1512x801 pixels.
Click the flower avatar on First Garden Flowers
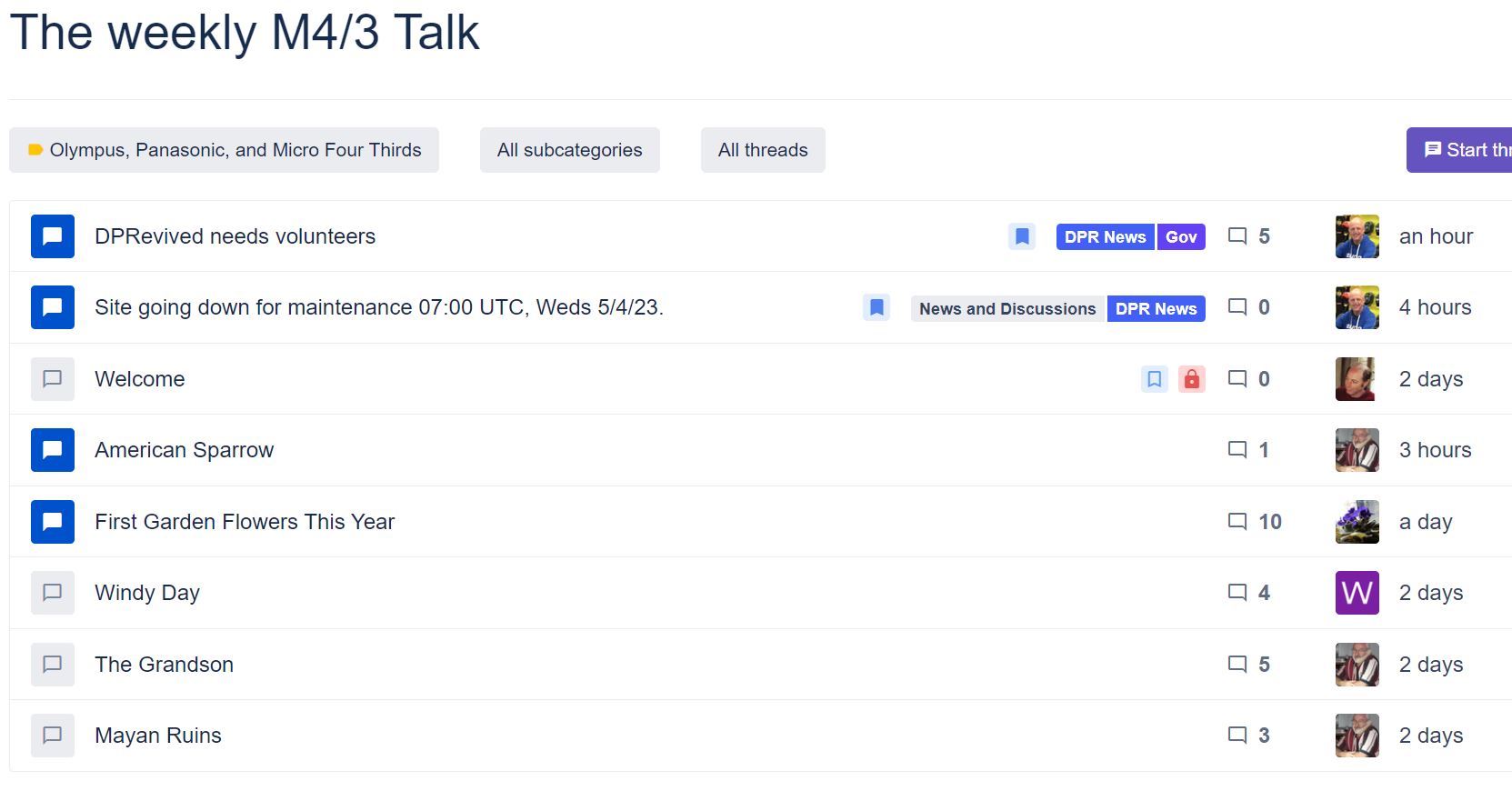(x=1357, y=522)
